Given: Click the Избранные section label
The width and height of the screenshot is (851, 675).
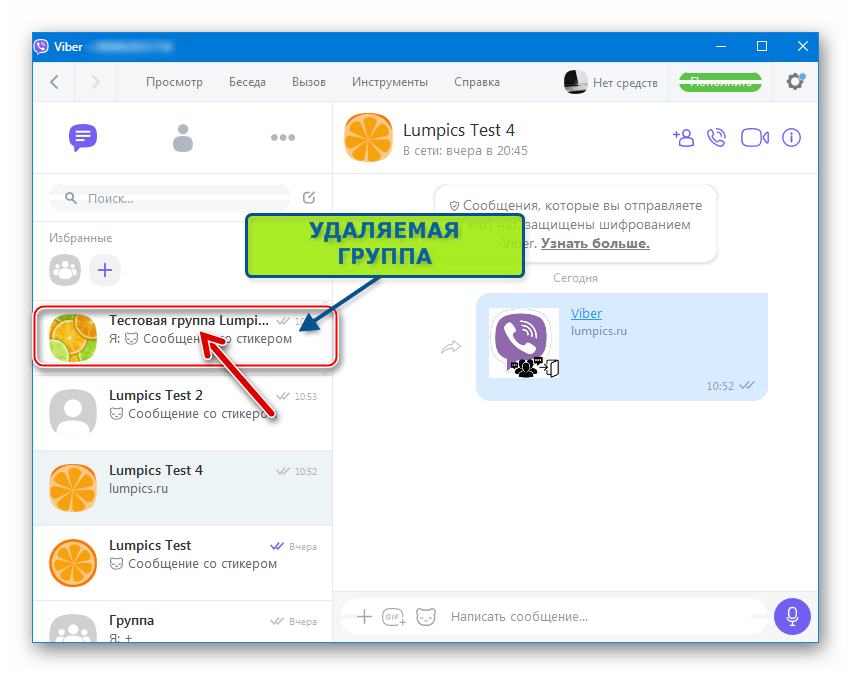Looking at the screenshot, I should pos(81,238).
